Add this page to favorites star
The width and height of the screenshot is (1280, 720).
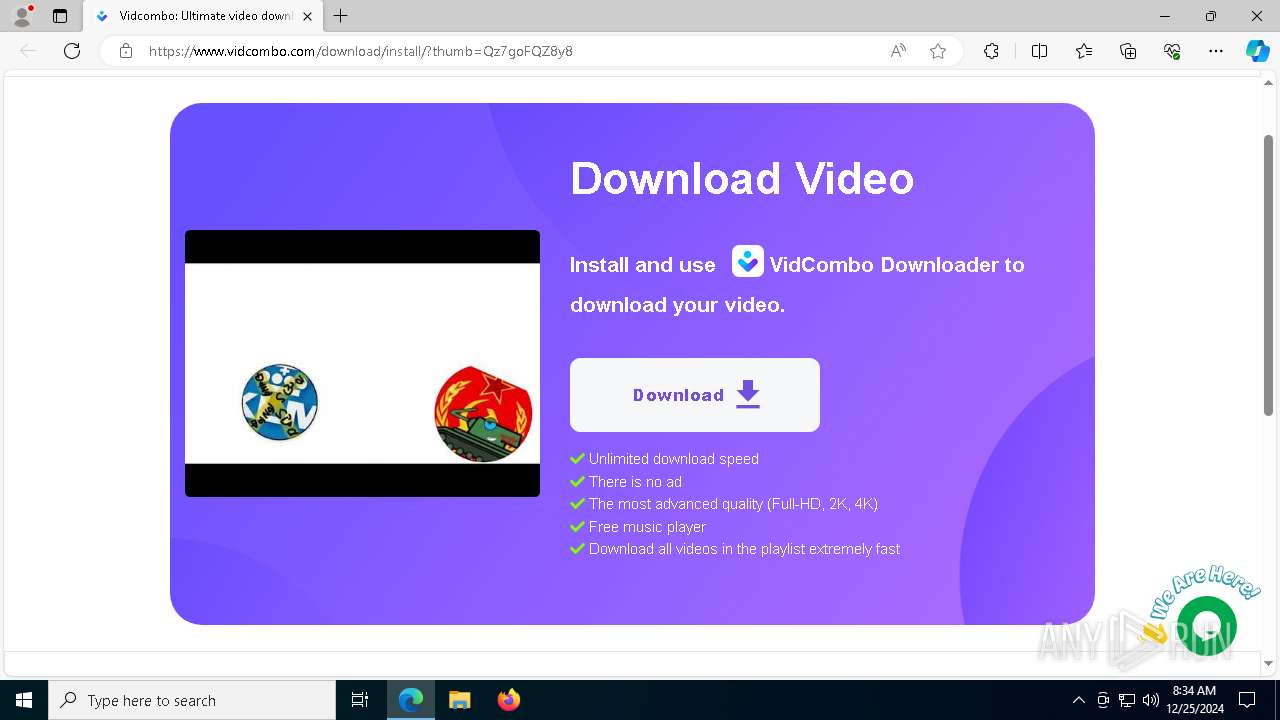pyautogui.click(x=938, y=51)
